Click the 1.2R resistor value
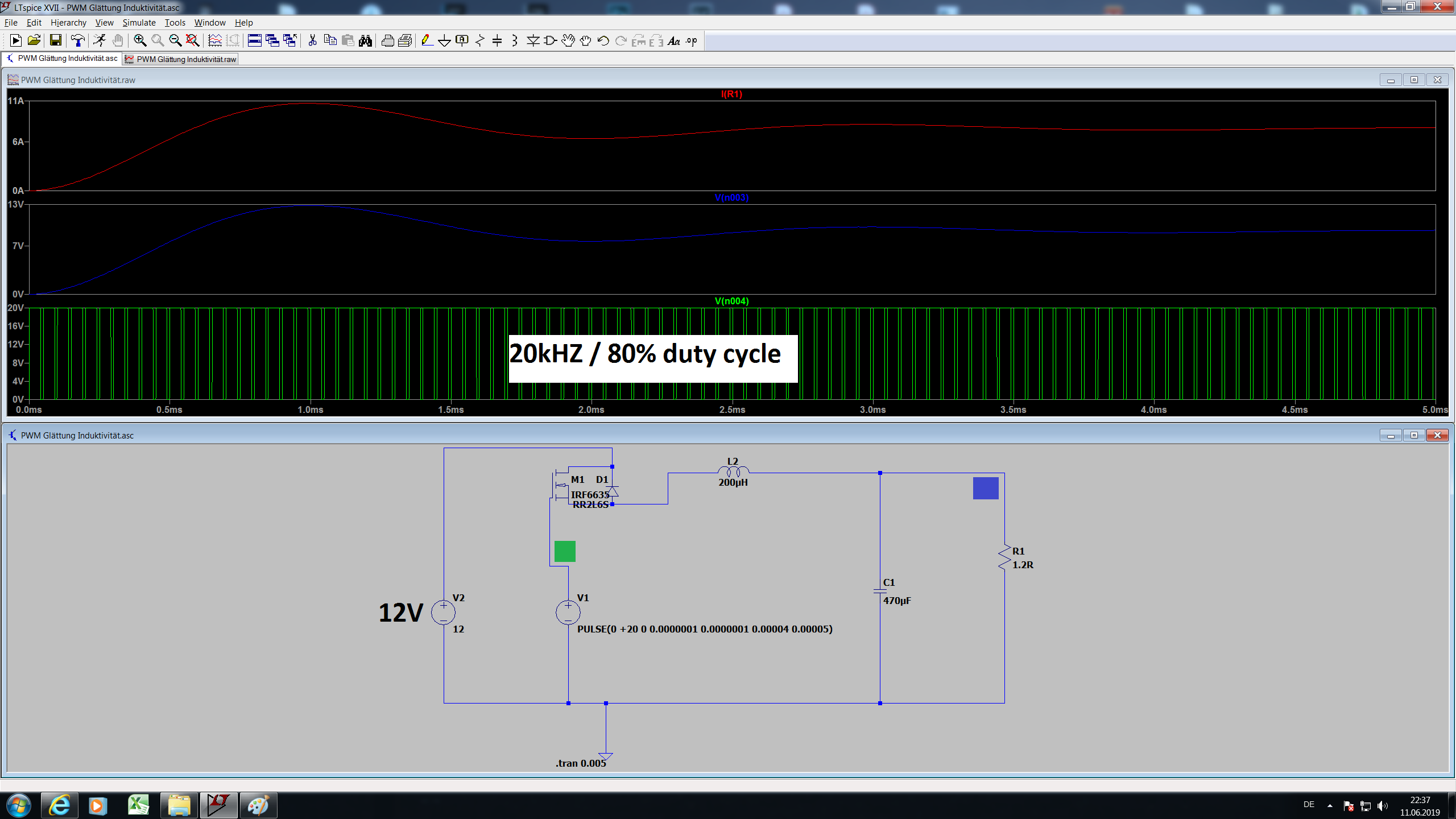Viewport: 1456px width, 819px height. point(1023,565)
